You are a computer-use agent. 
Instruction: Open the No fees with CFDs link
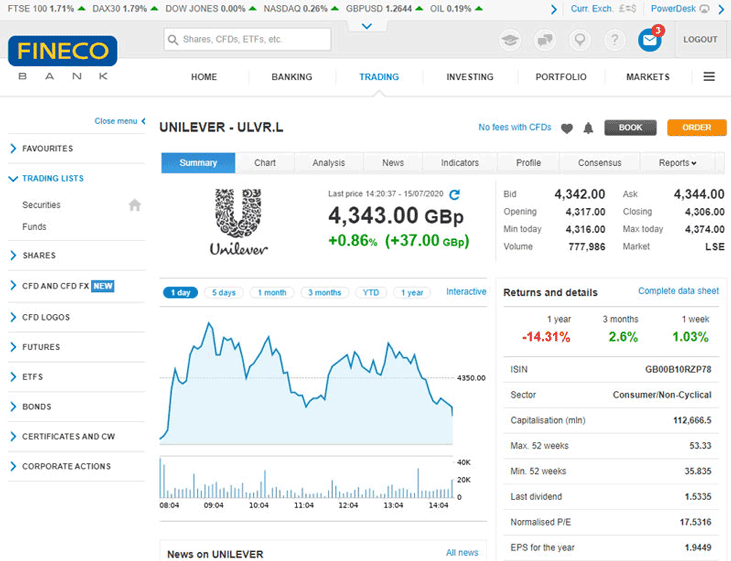pyautogui.click(x=515, y=127)
